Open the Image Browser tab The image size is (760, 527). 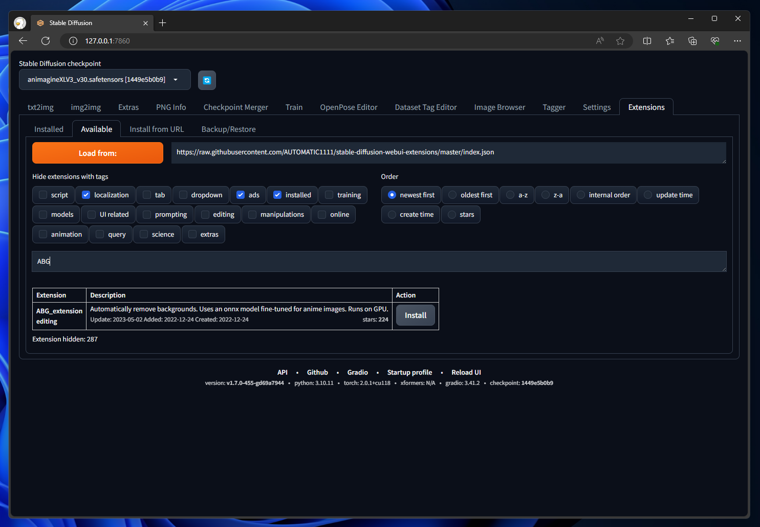(500, 107)
